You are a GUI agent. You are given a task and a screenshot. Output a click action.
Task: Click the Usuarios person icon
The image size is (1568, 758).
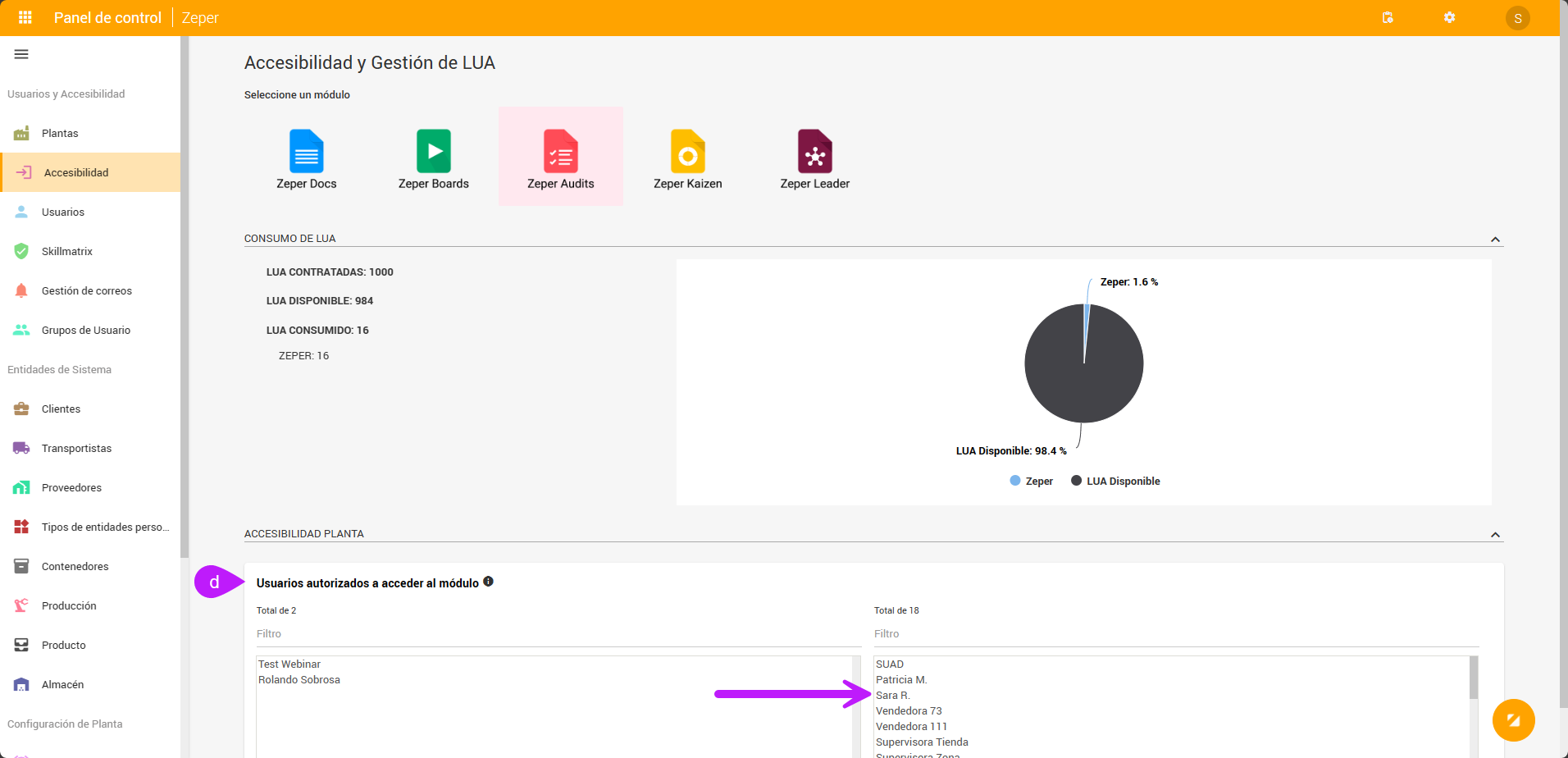tap(21, 212)
